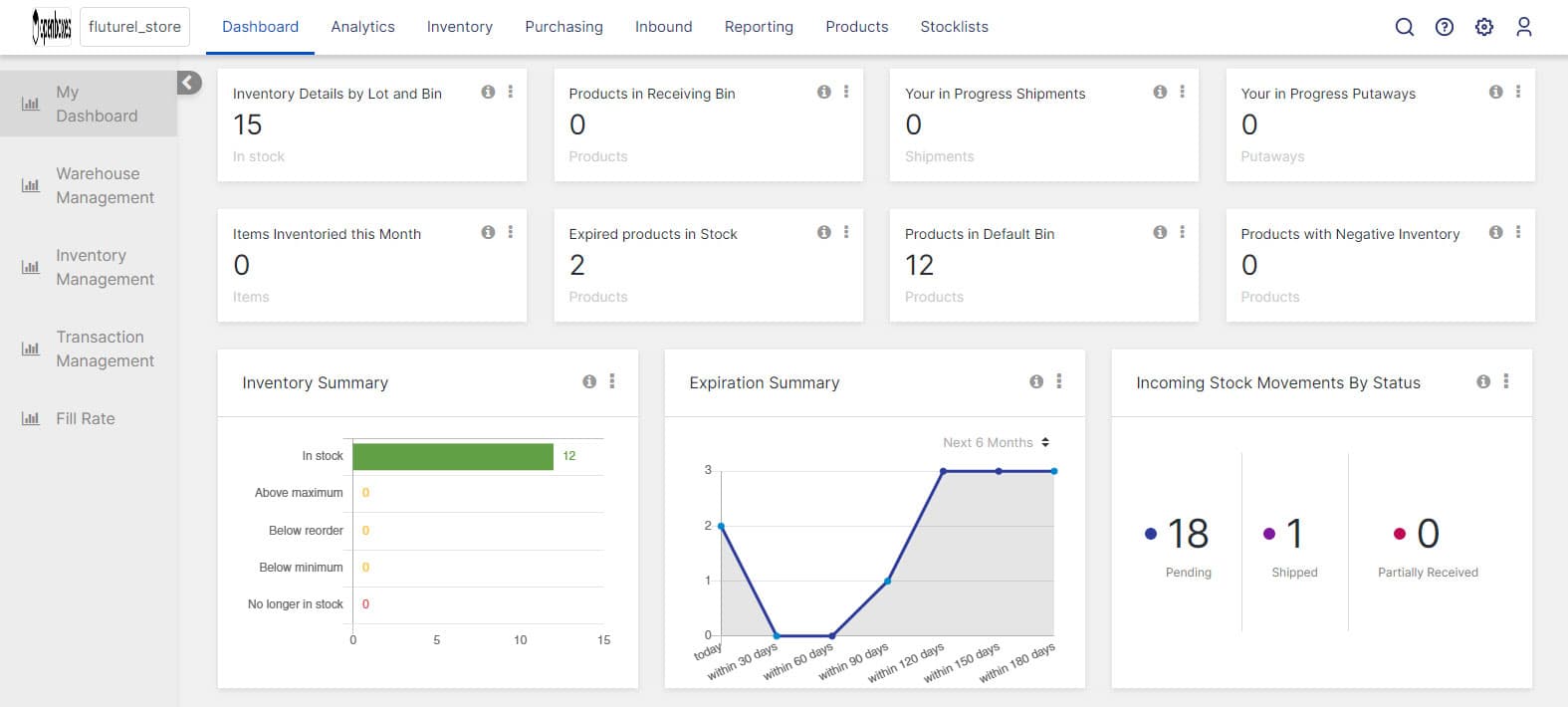Image resolution: width=1568 pixels, height=707 pixels.
Task: Show info for Expiration Summary chart
Action: [x=1036, y=381]
